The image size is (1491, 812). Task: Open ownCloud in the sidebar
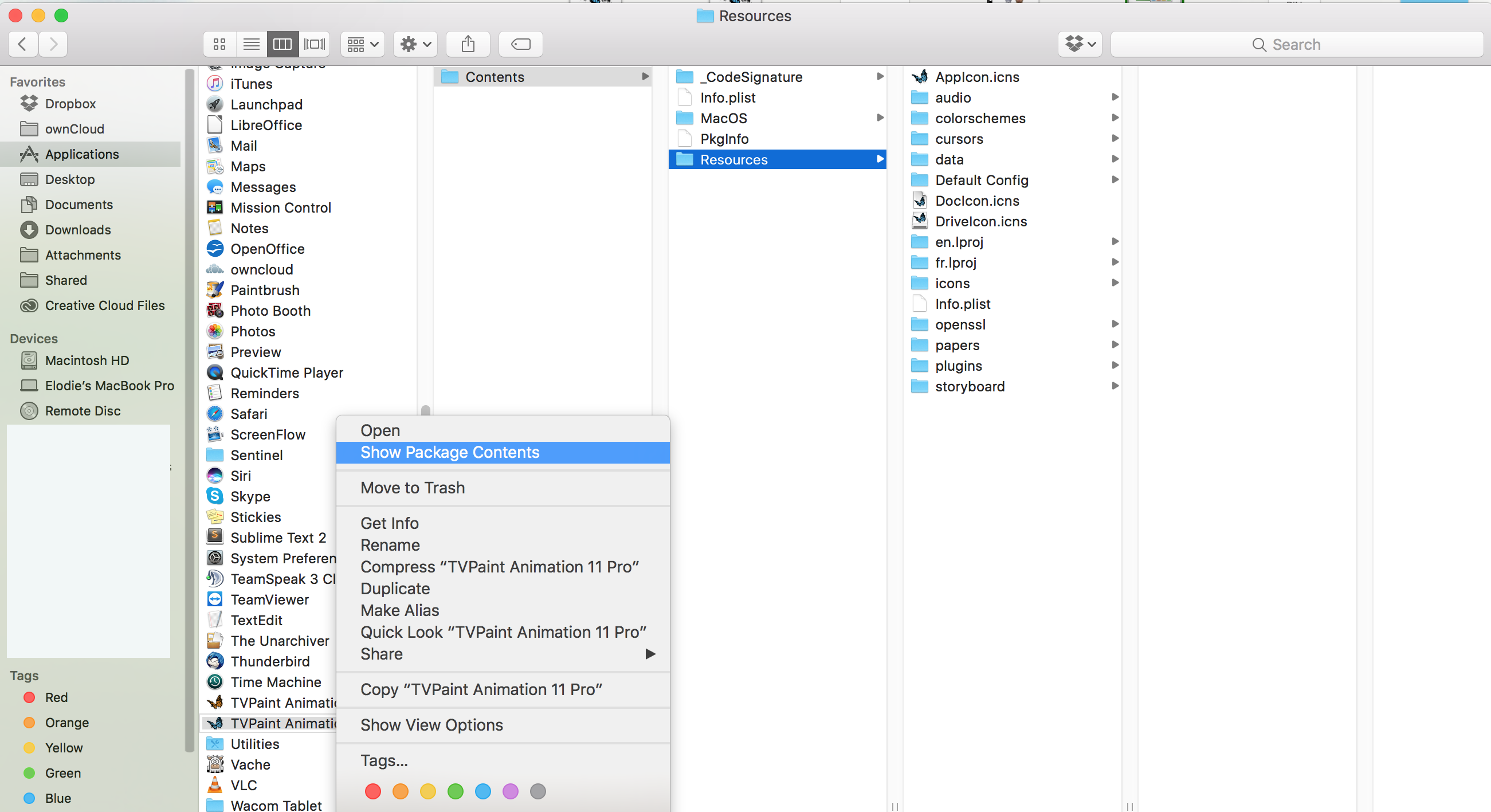(x=91, y=128)
